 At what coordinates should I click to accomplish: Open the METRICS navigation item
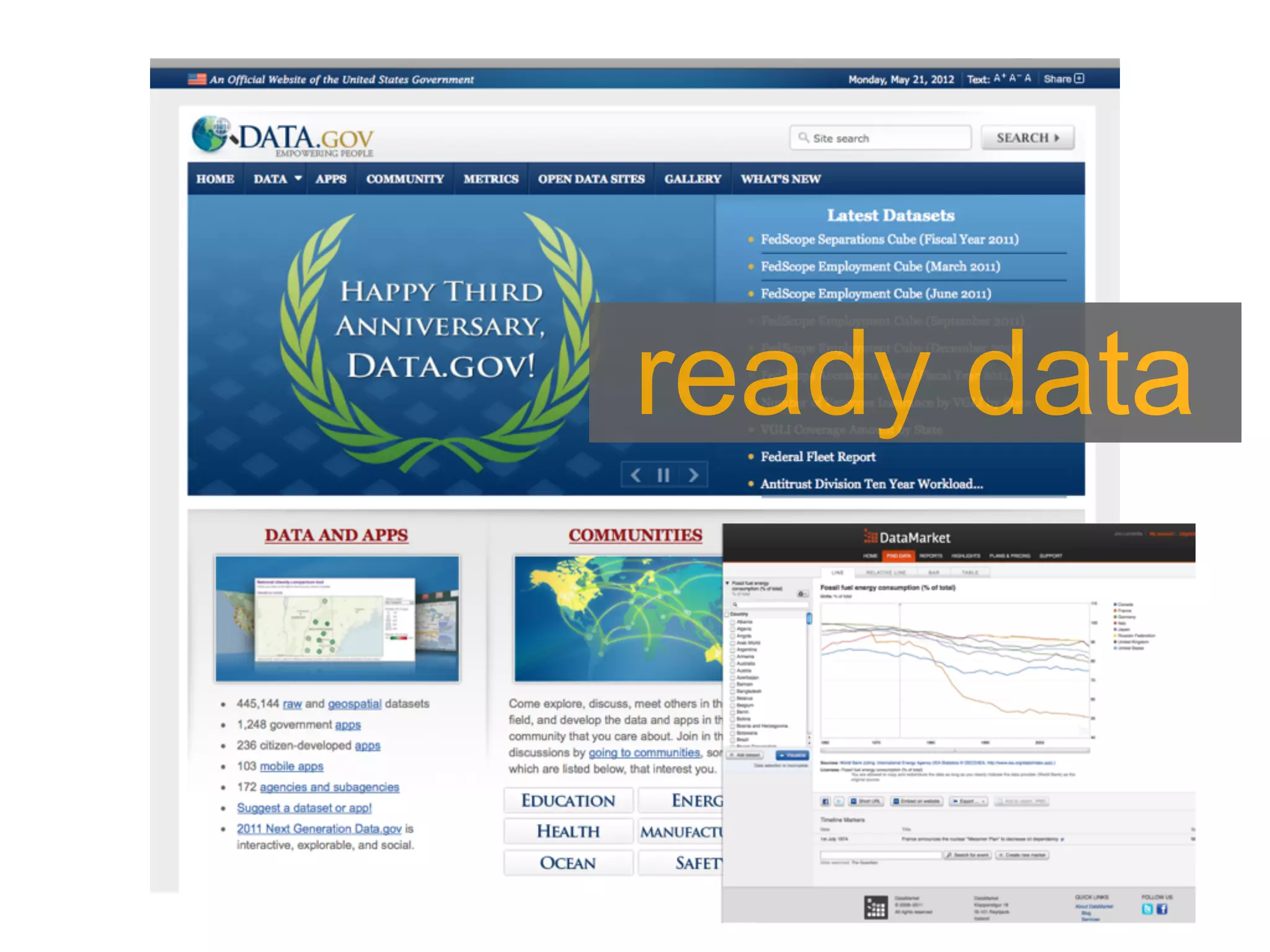491,178
